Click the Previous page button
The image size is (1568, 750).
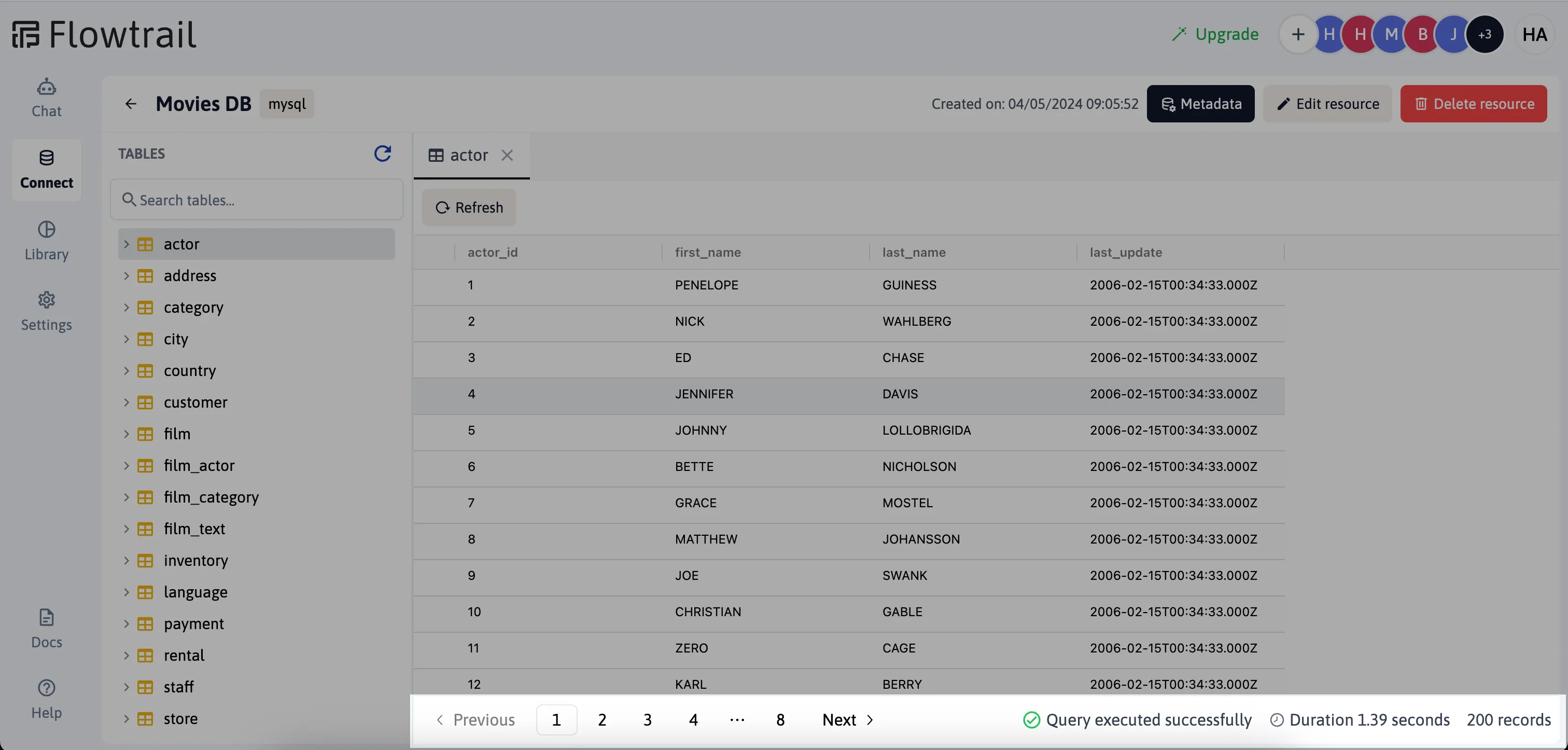[475, 719]
